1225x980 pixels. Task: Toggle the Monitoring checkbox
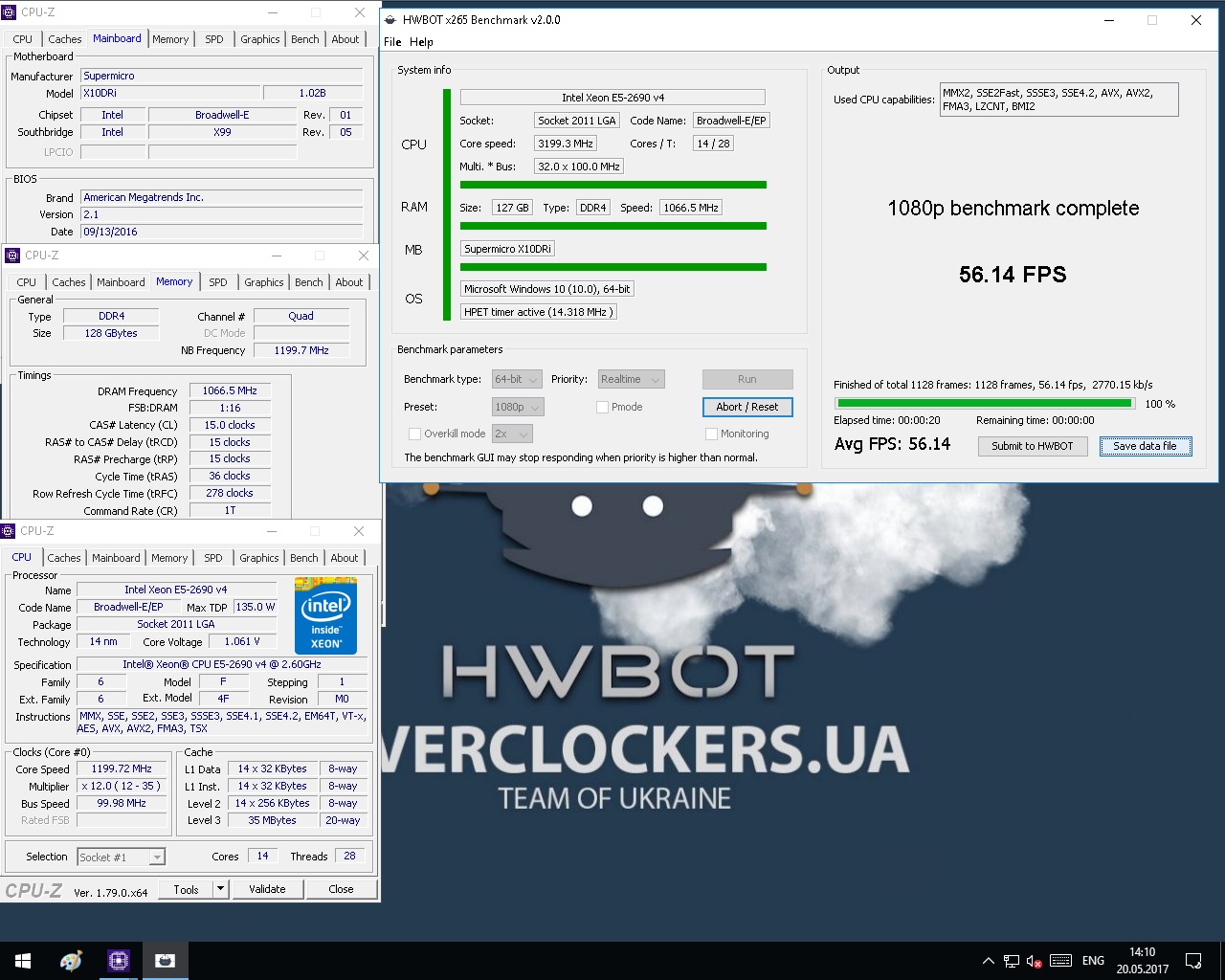click(x=711, y=434)
